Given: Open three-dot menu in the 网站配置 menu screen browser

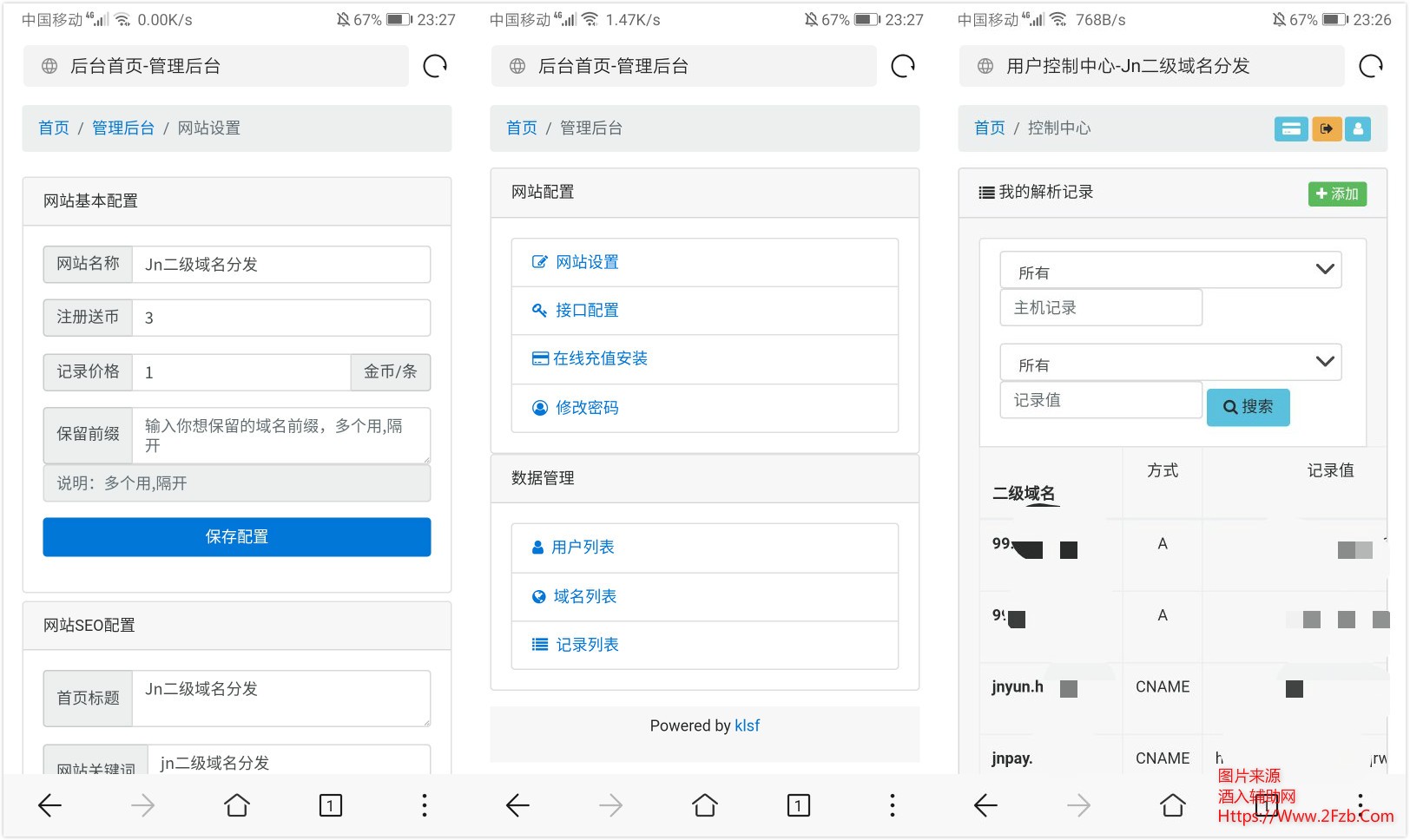Looking at the screenshot, I should (893, 805).
